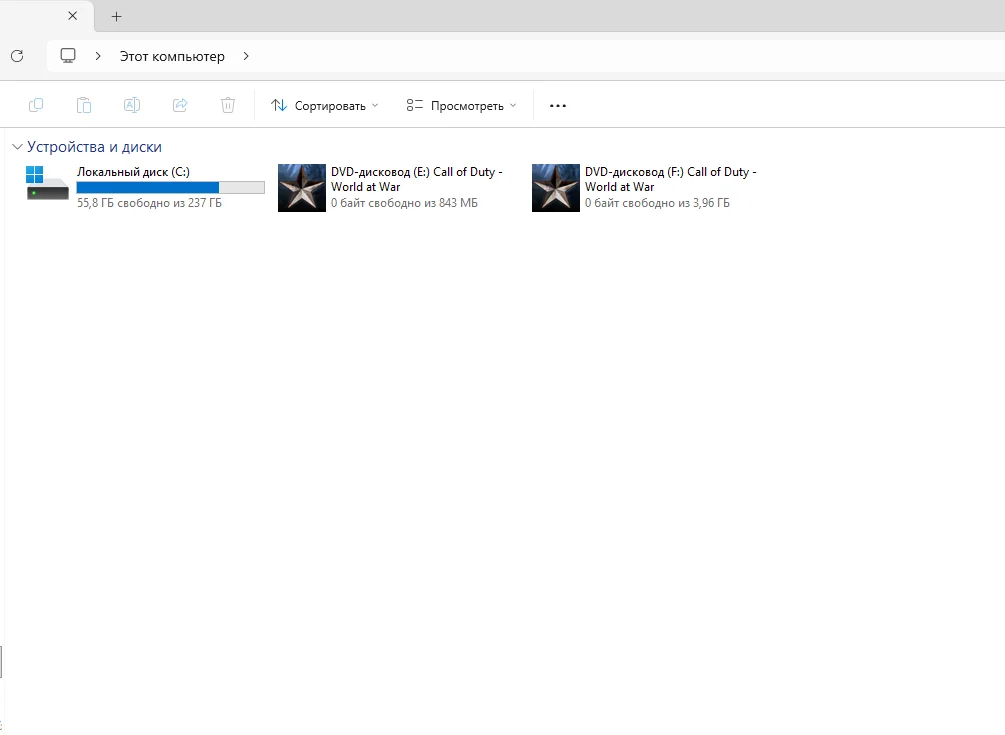Add a new tab with plus button

(x=116, y=17)
